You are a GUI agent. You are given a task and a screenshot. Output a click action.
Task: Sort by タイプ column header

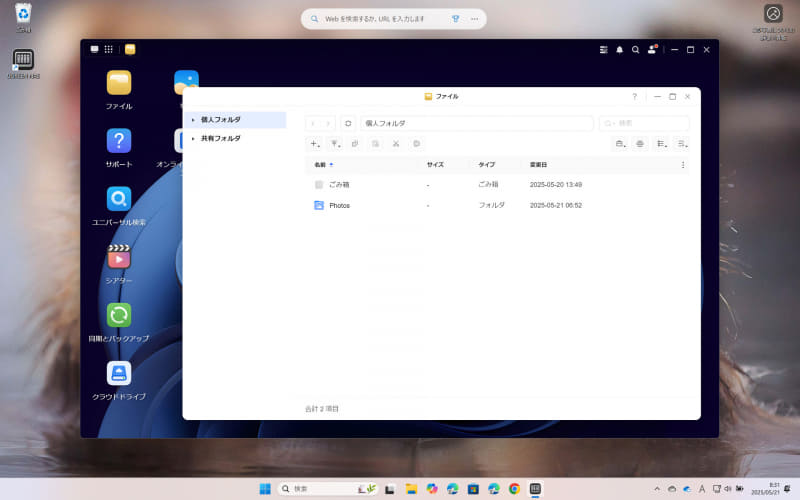pos(487,165)
